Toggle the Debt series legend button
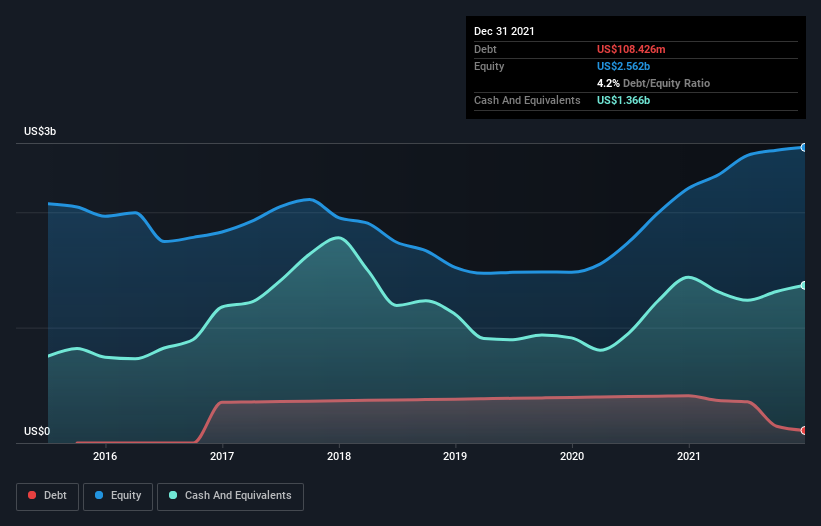The image size is (821, 526). pos(47,496)
